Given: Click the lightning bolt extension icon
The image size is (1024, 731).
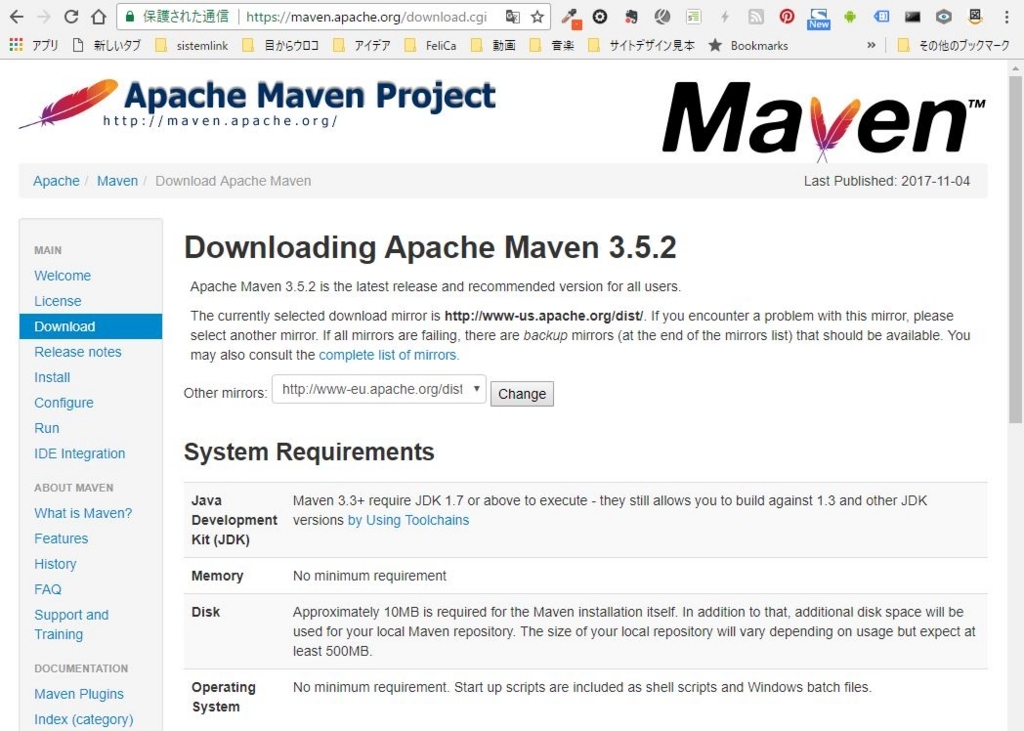Looking at the screenshot, I should tap(724, 17).
